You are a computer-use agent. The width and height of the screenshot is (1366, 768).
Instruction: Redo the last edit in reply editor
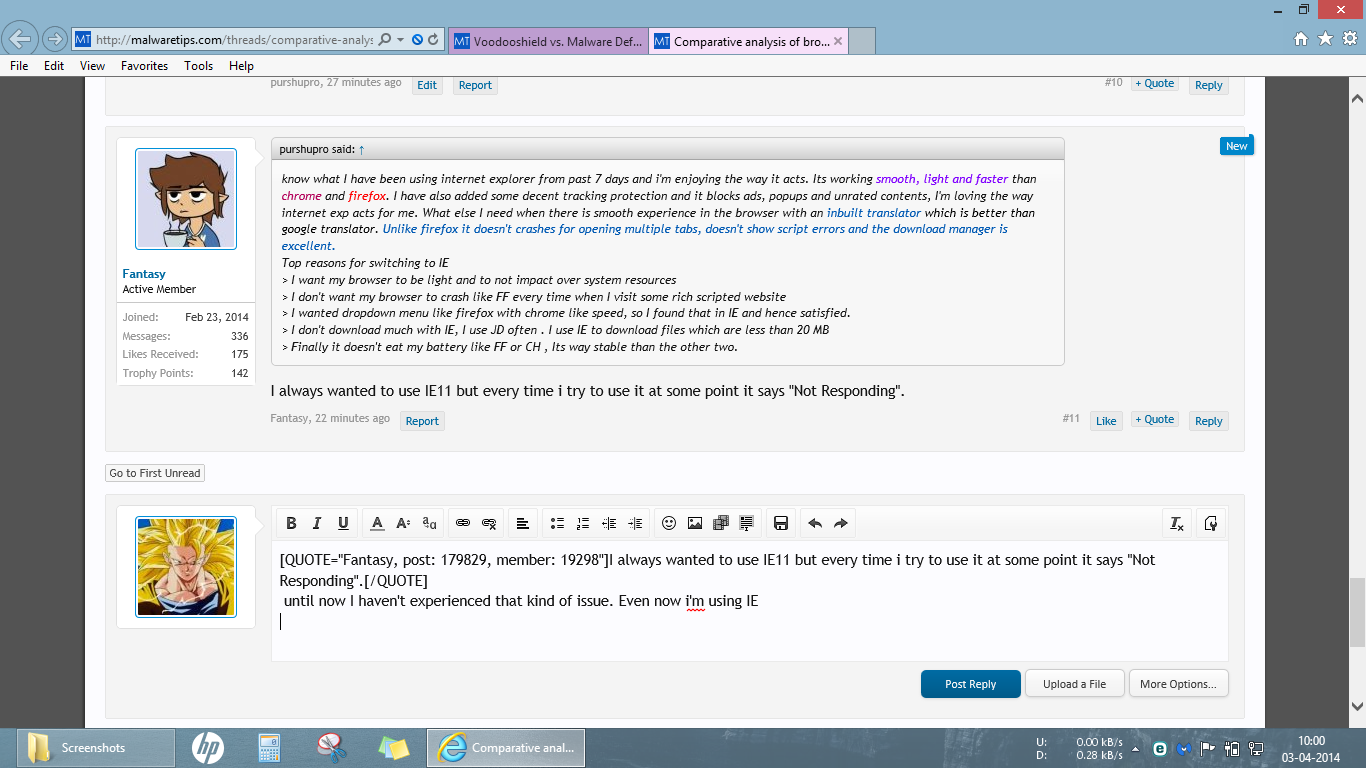pyautogui.click(x=841, y=523)
